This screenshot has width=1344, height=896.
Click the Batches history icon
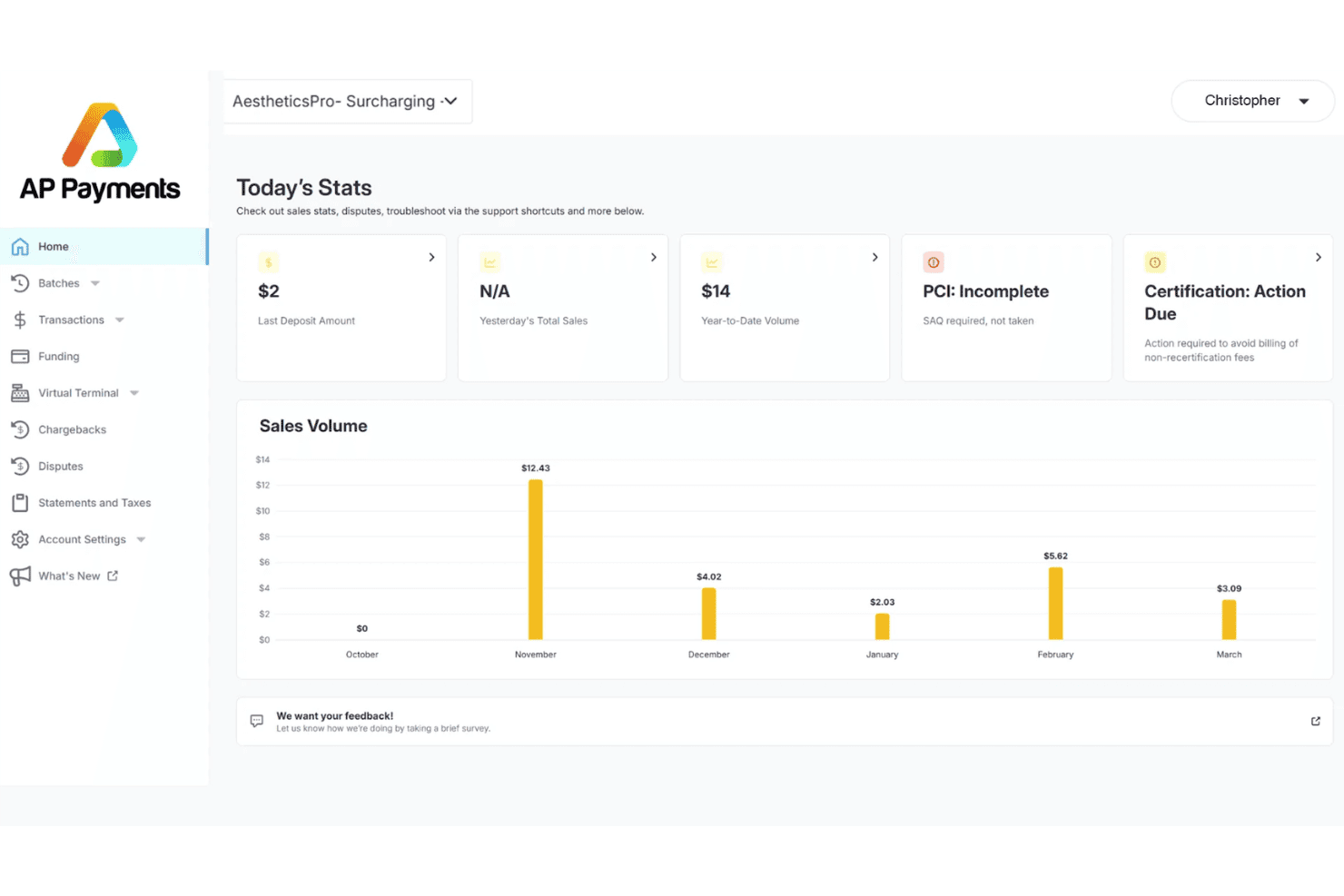pyautogui.click(x=20, y=283)
